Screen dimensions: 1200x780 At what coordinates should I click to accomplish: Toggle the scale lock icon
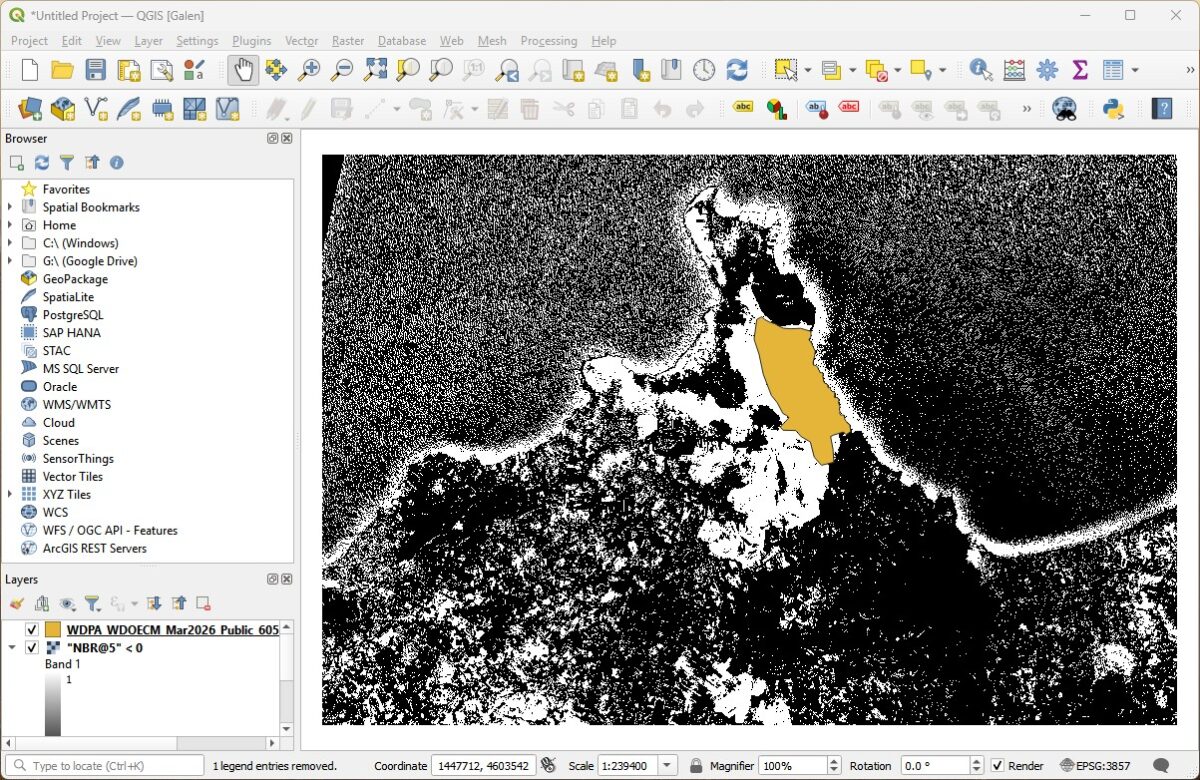696,766
